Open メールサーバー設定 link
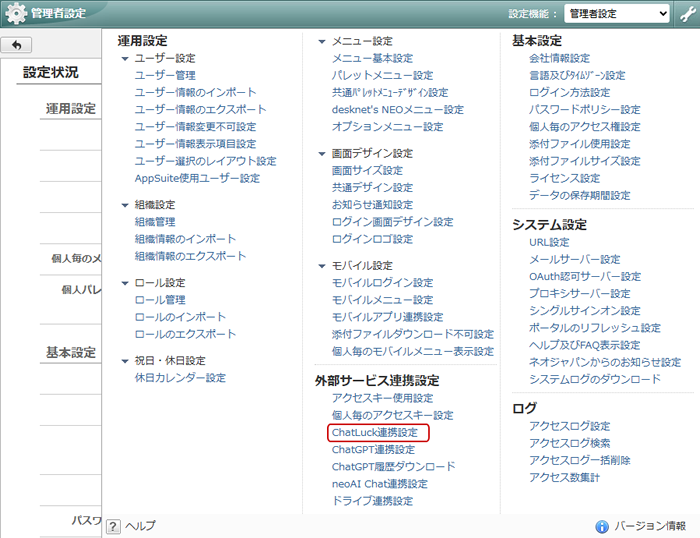The image size is (700, 538). coord(575,259)
